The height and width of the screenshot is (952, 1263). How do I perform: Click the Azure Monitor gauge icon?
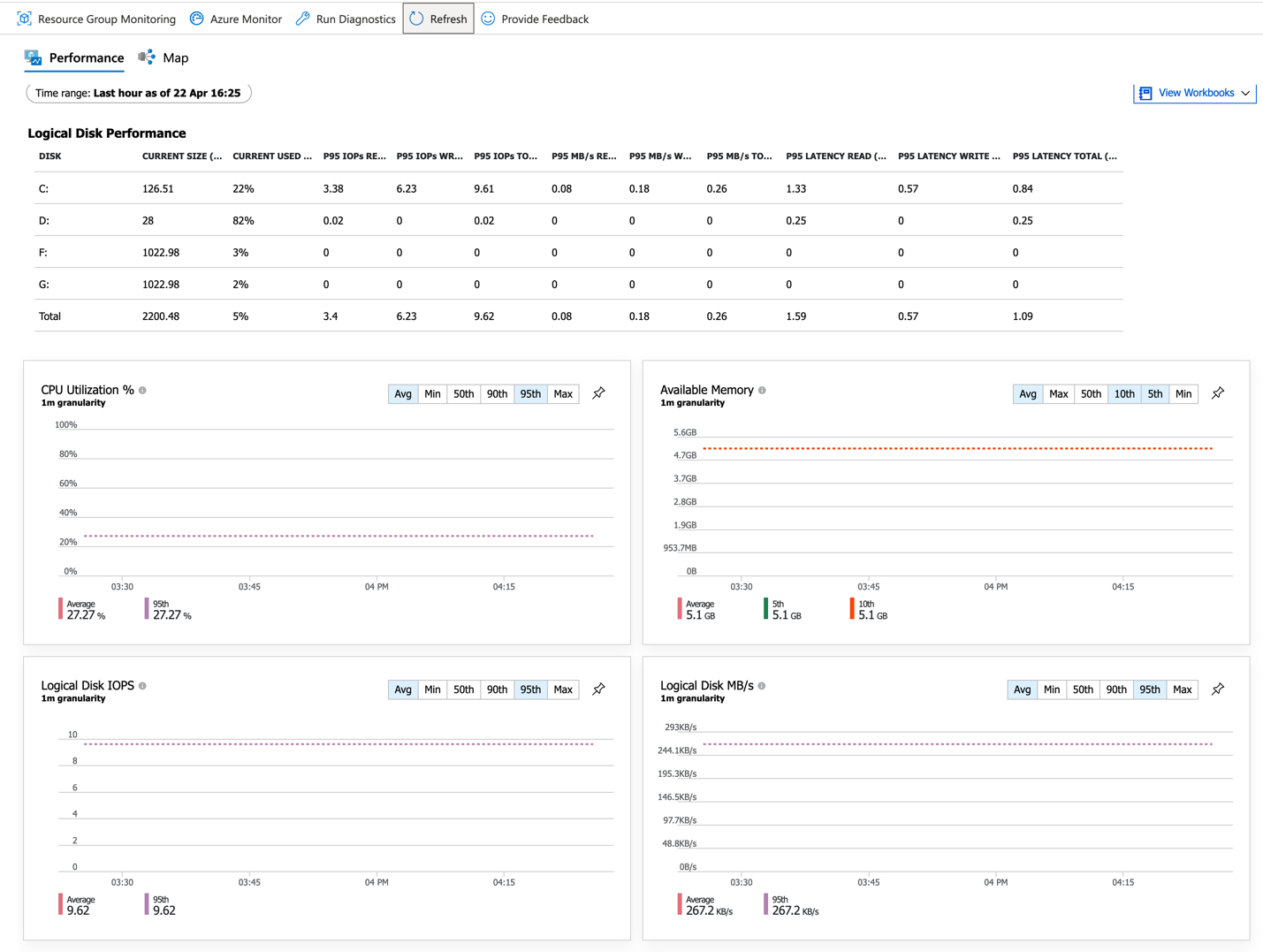pyautogui.click(x=197, y=19)
